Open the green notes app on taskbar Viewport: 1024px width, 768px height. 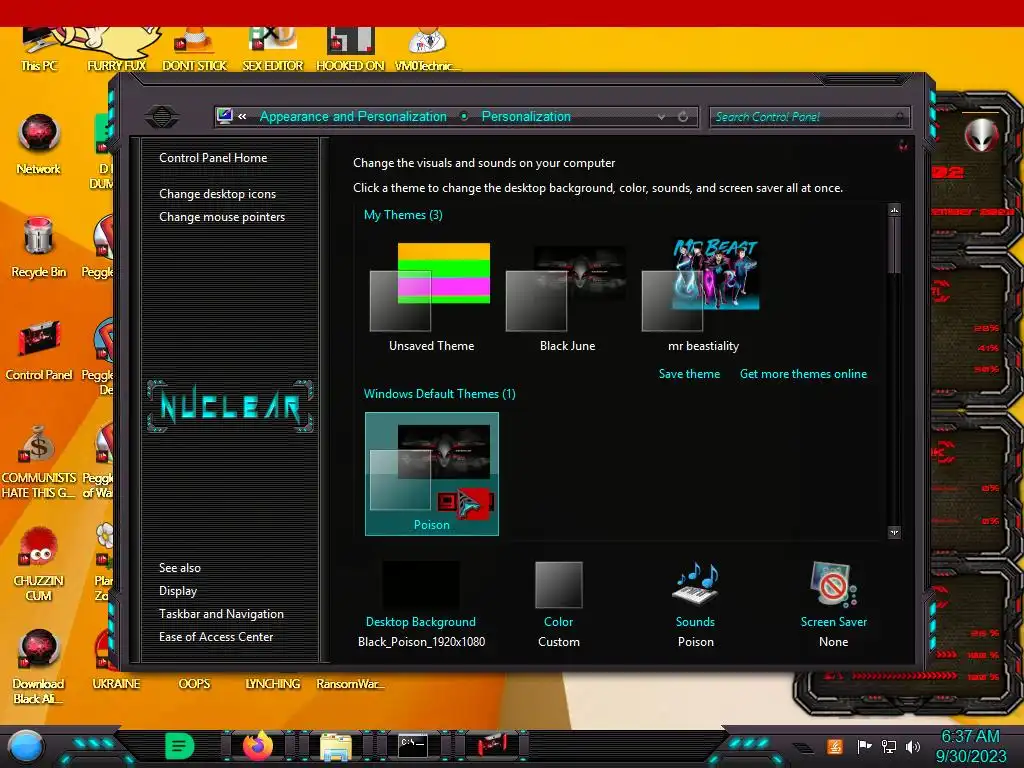[180, 746]
